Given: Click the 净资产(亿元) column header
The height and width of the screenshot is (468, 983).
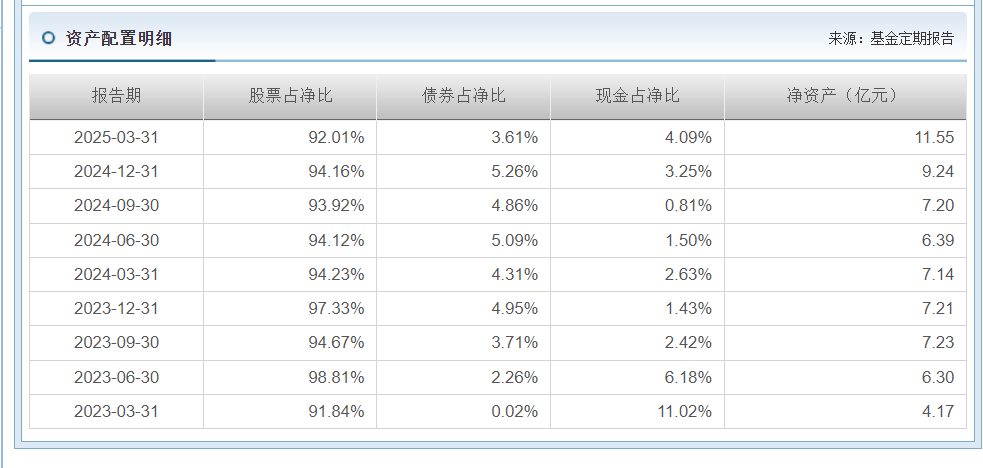Looking at the screenshot, I should (844, 96).
